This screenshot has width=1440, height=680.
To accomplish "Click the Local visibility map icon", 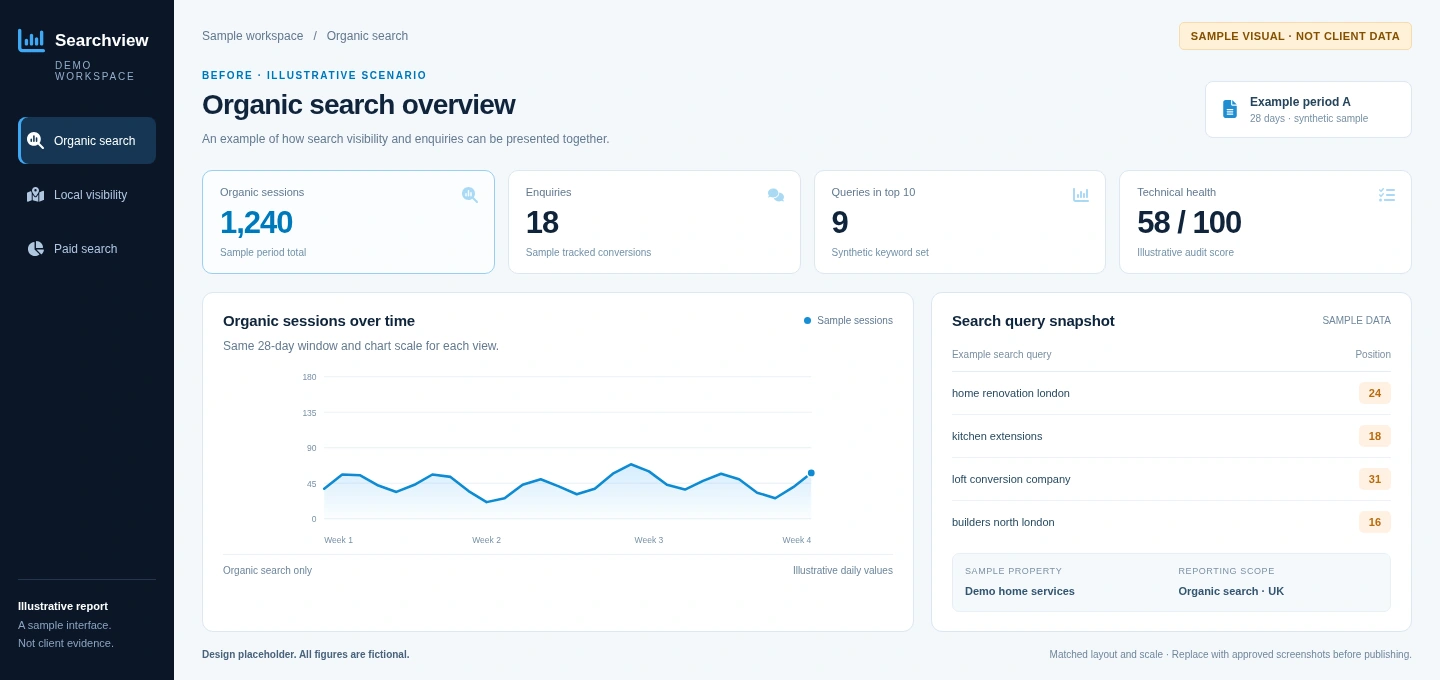I will coord(35,195).
